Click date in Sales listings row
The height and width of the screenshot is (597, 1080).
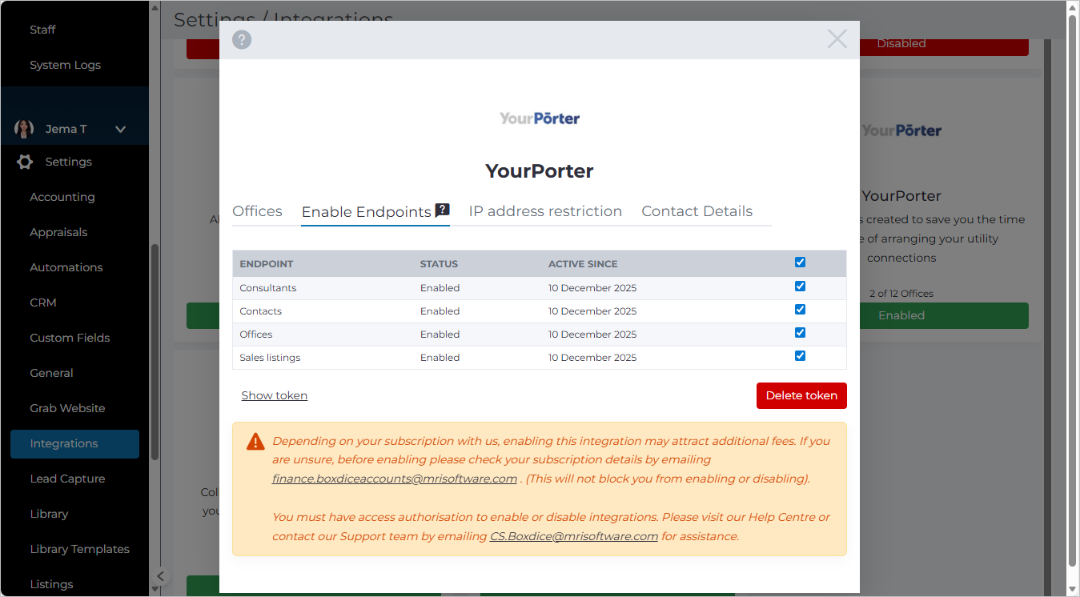pyautogui.click(x=592, y=358)
